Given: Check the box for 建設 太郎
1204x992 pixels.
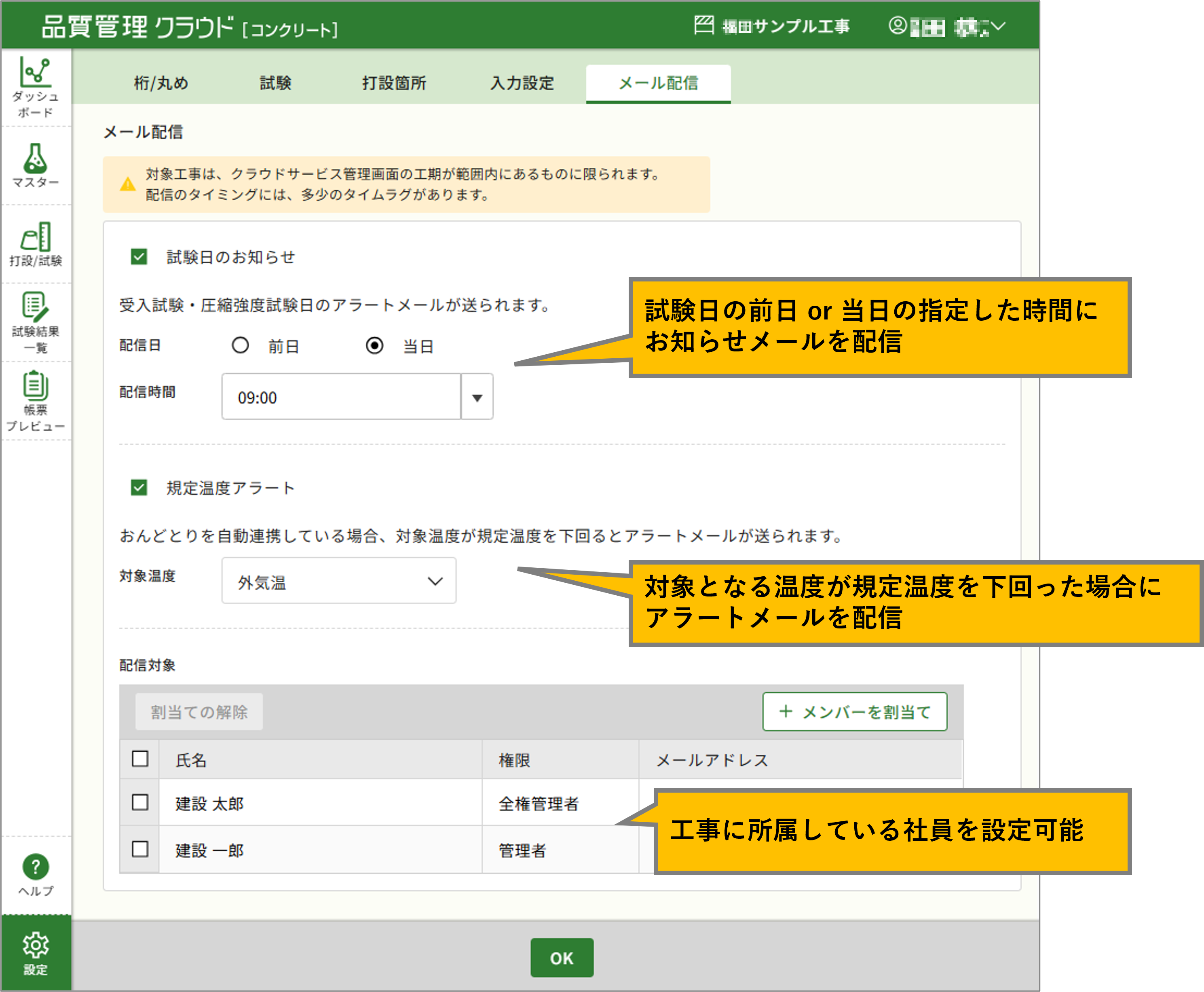Looking at the screenshot, I should [x=140, y=802].
